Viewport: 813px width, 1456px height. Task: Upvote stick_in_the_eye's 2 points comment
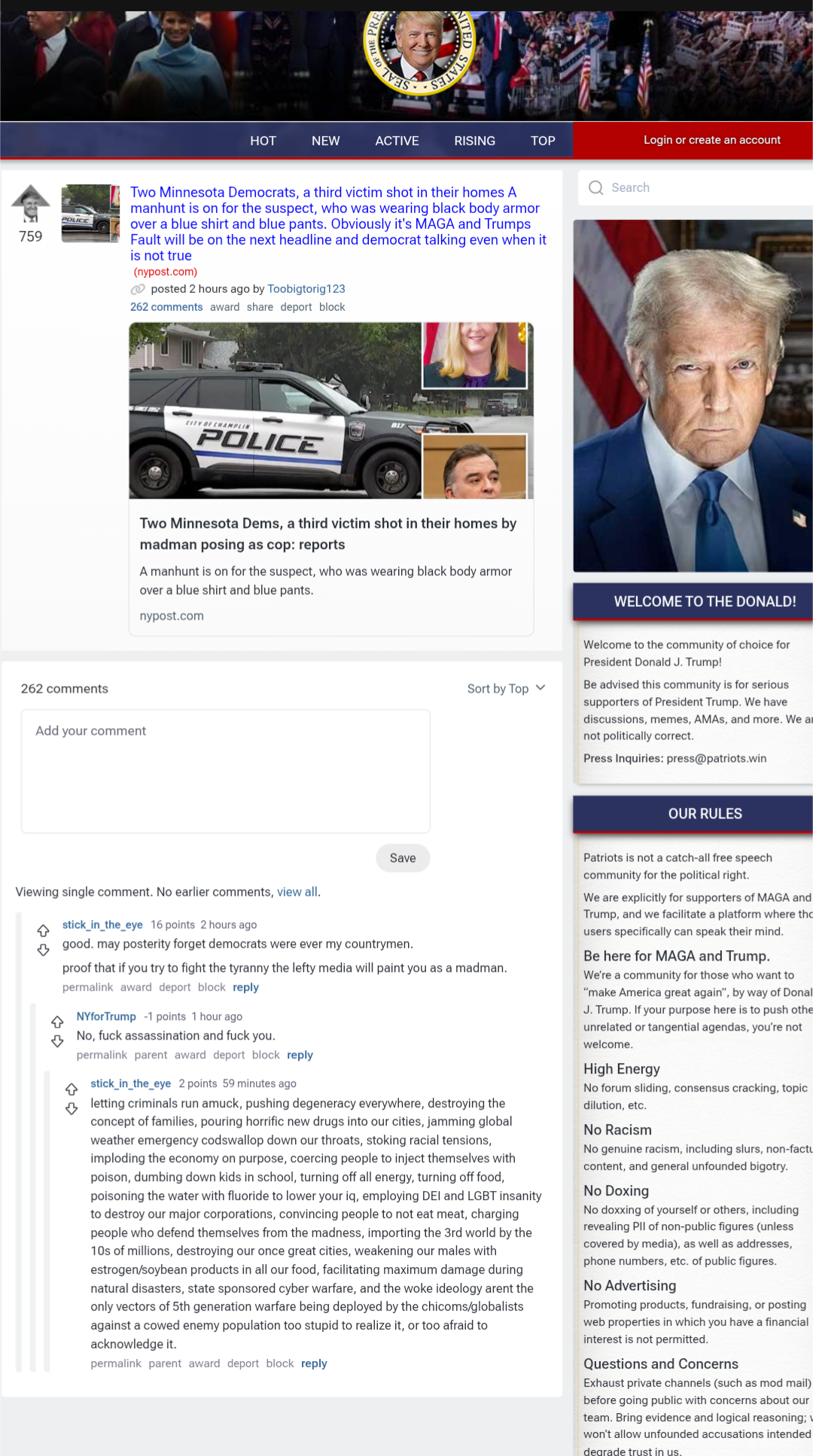(72, 1089)
